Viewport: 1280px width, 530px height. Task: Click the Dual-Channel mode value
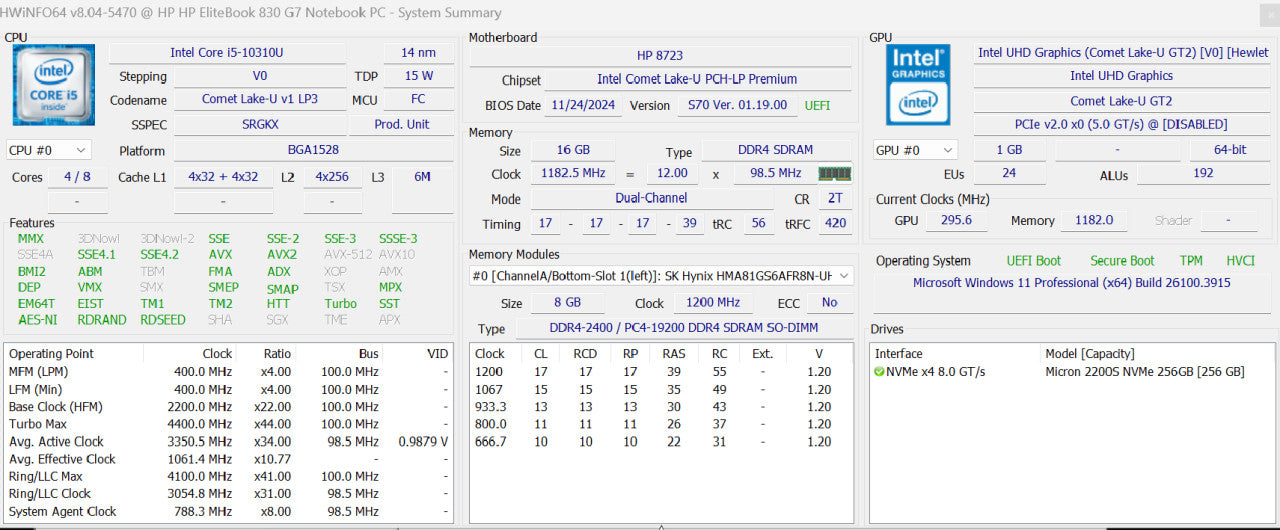[x=651, y=198]
